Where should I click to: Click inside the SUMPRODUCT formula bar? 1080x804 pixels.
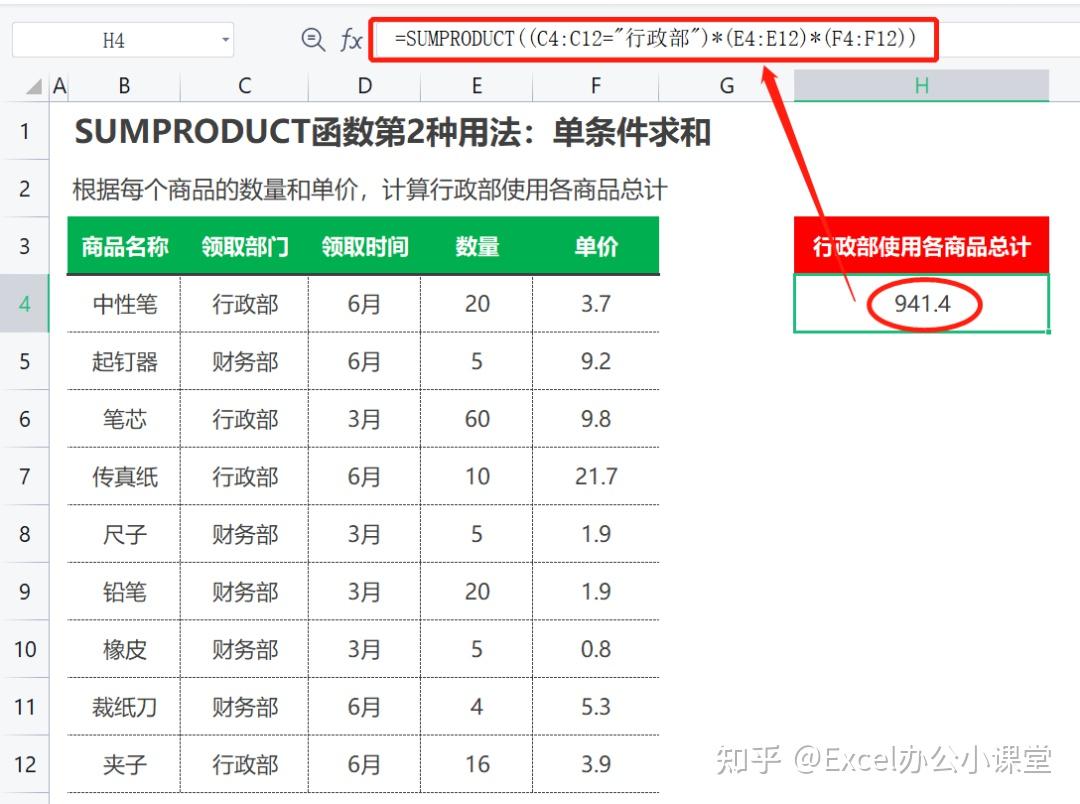(650, 38)
